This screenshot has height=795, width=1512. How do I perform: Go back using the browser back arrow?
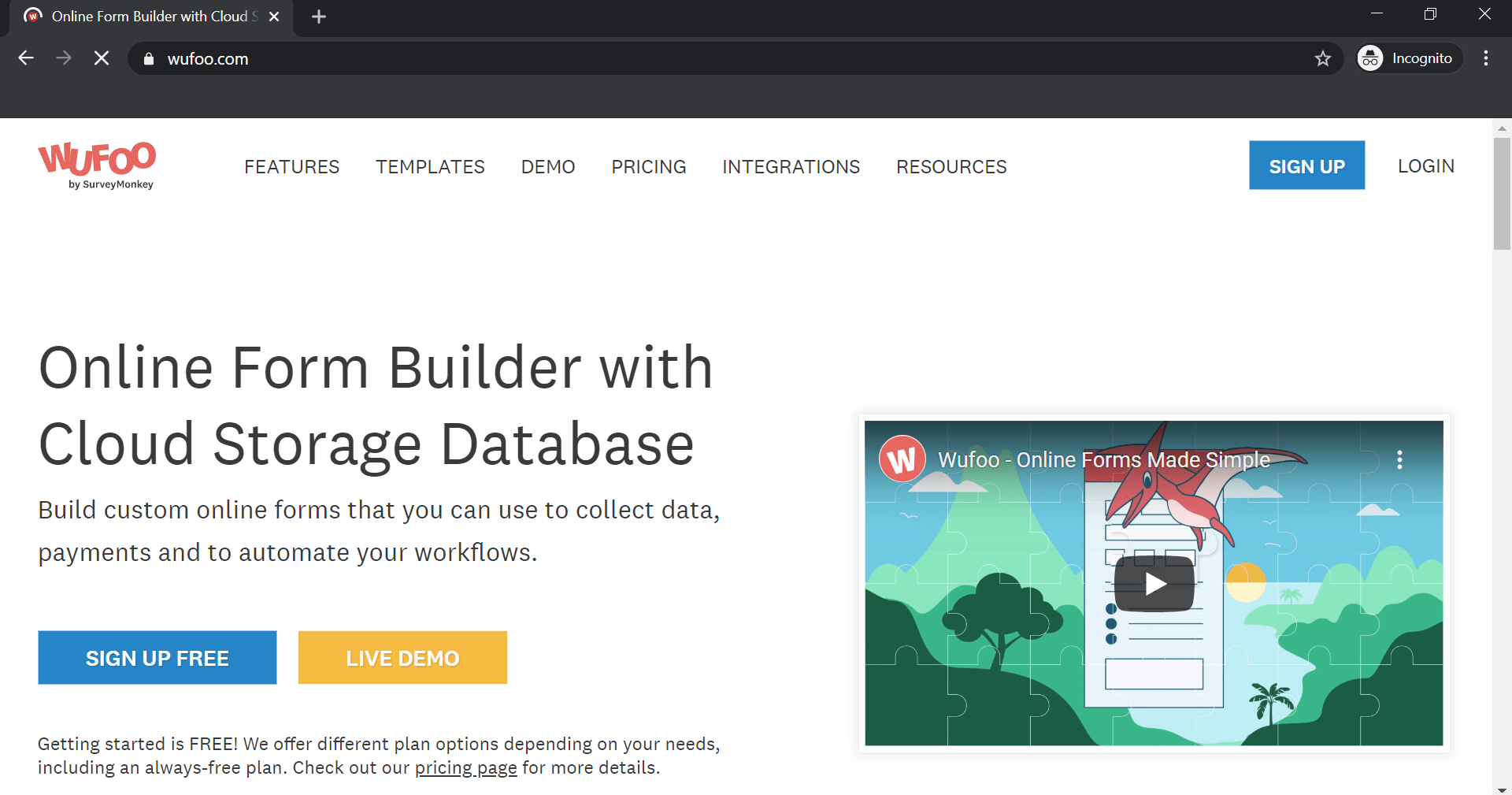coord(26,58)
